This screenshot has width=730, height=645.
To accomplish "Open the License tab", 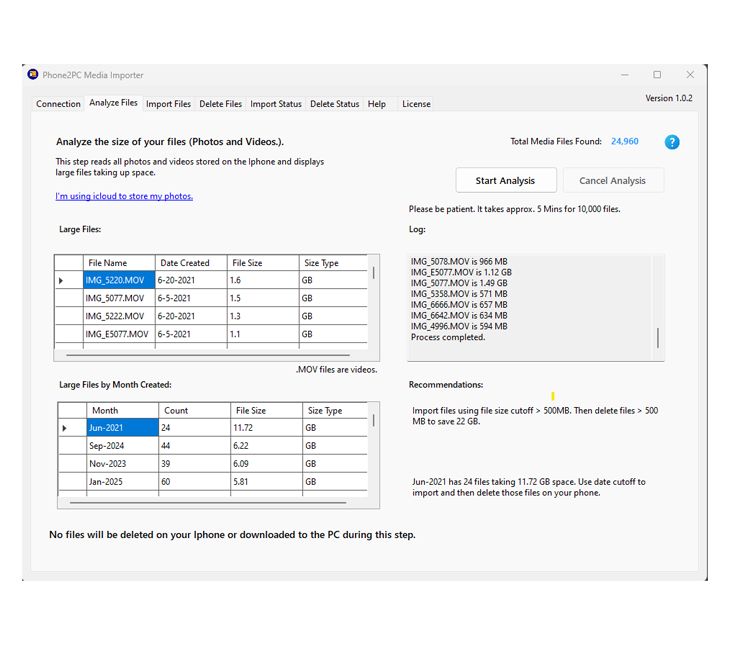I will click(416, 104).
